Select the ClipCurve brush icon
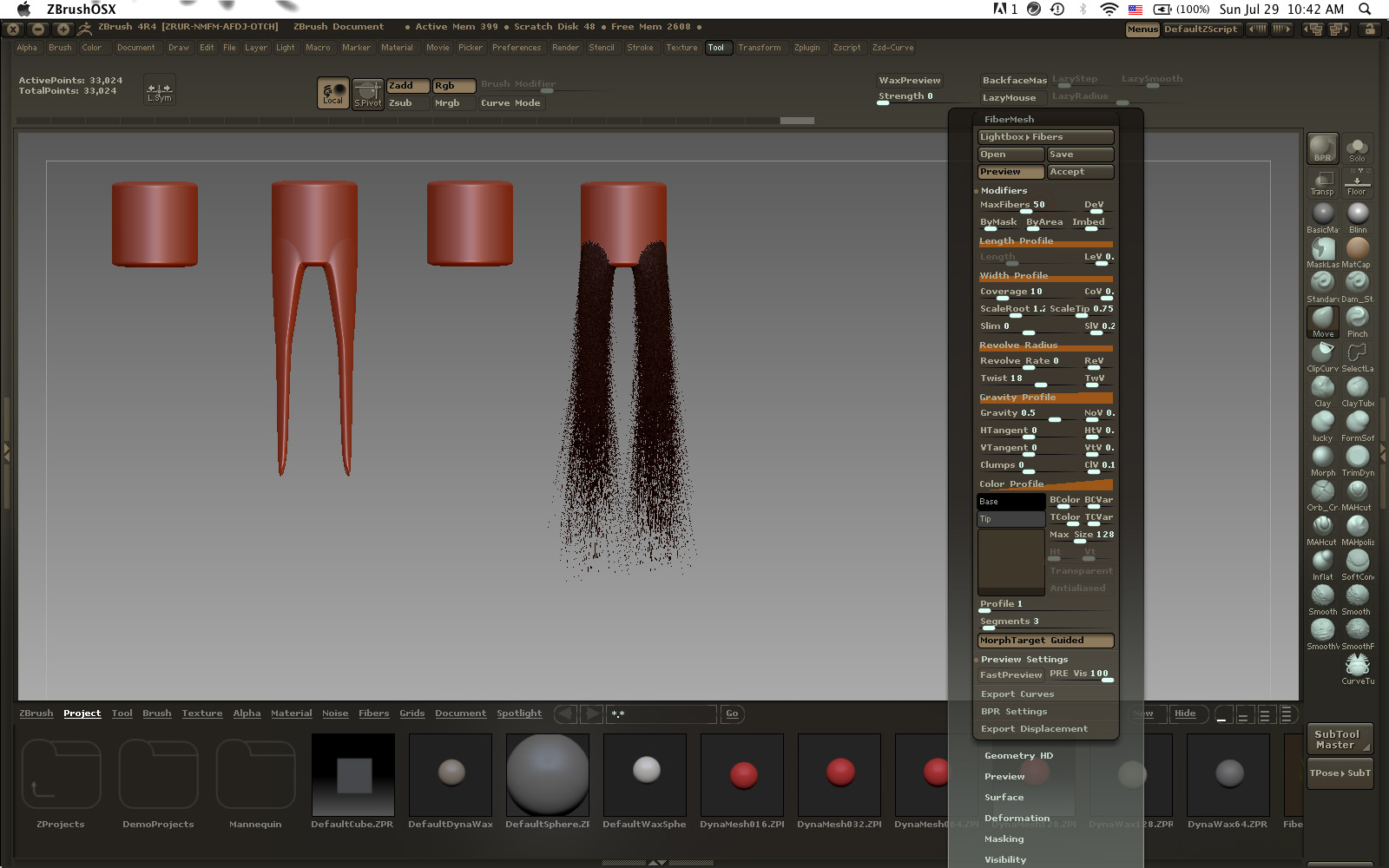1389x868 pixels. coord(1322,357)
